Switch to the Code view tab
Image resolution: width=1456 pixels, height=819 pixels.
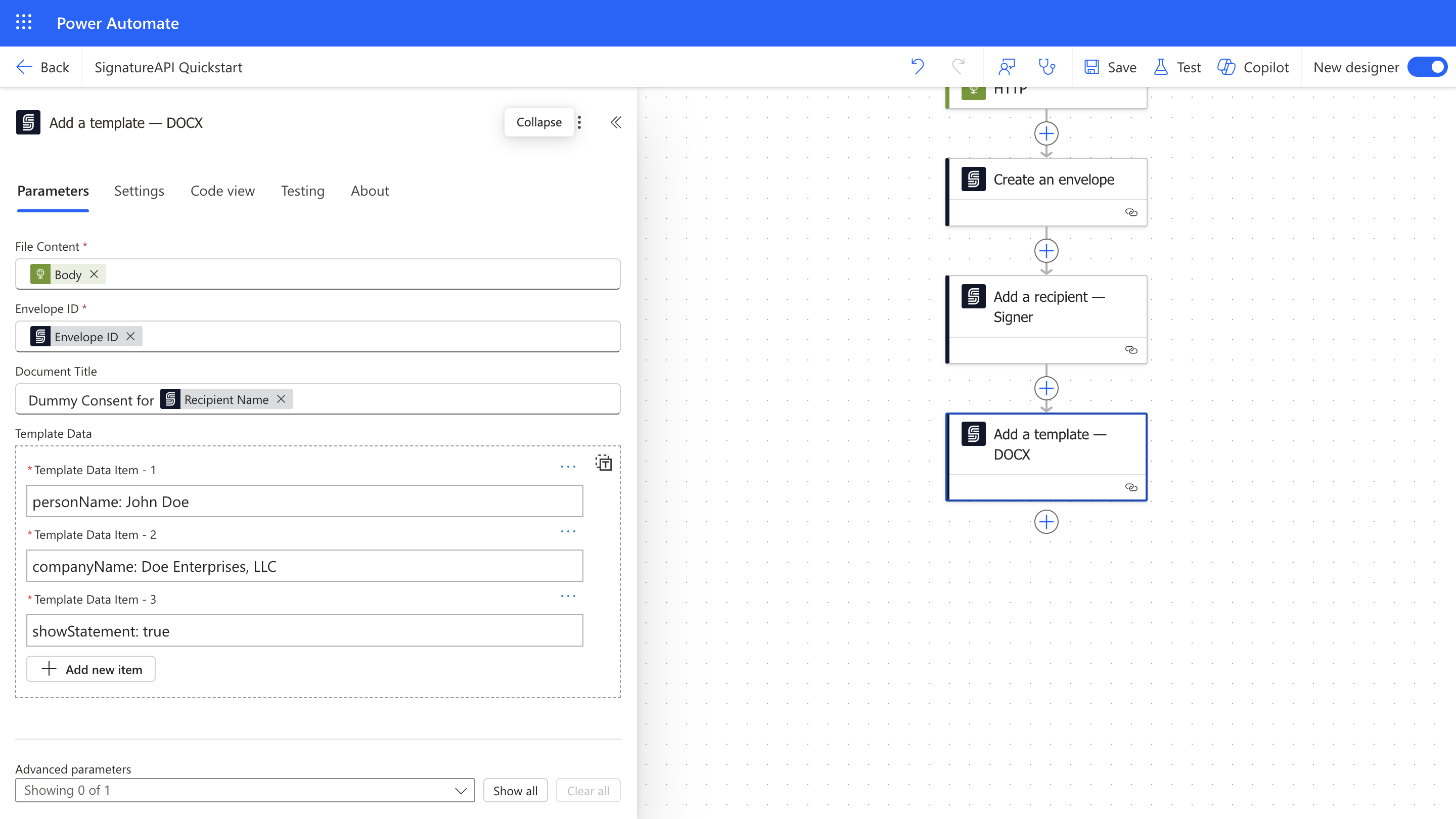[x=222, y=191]
